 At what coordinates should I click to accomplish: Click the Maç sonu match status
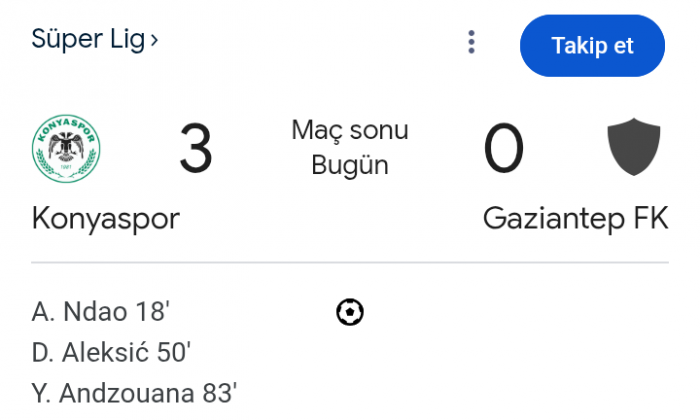click(350, 131)
